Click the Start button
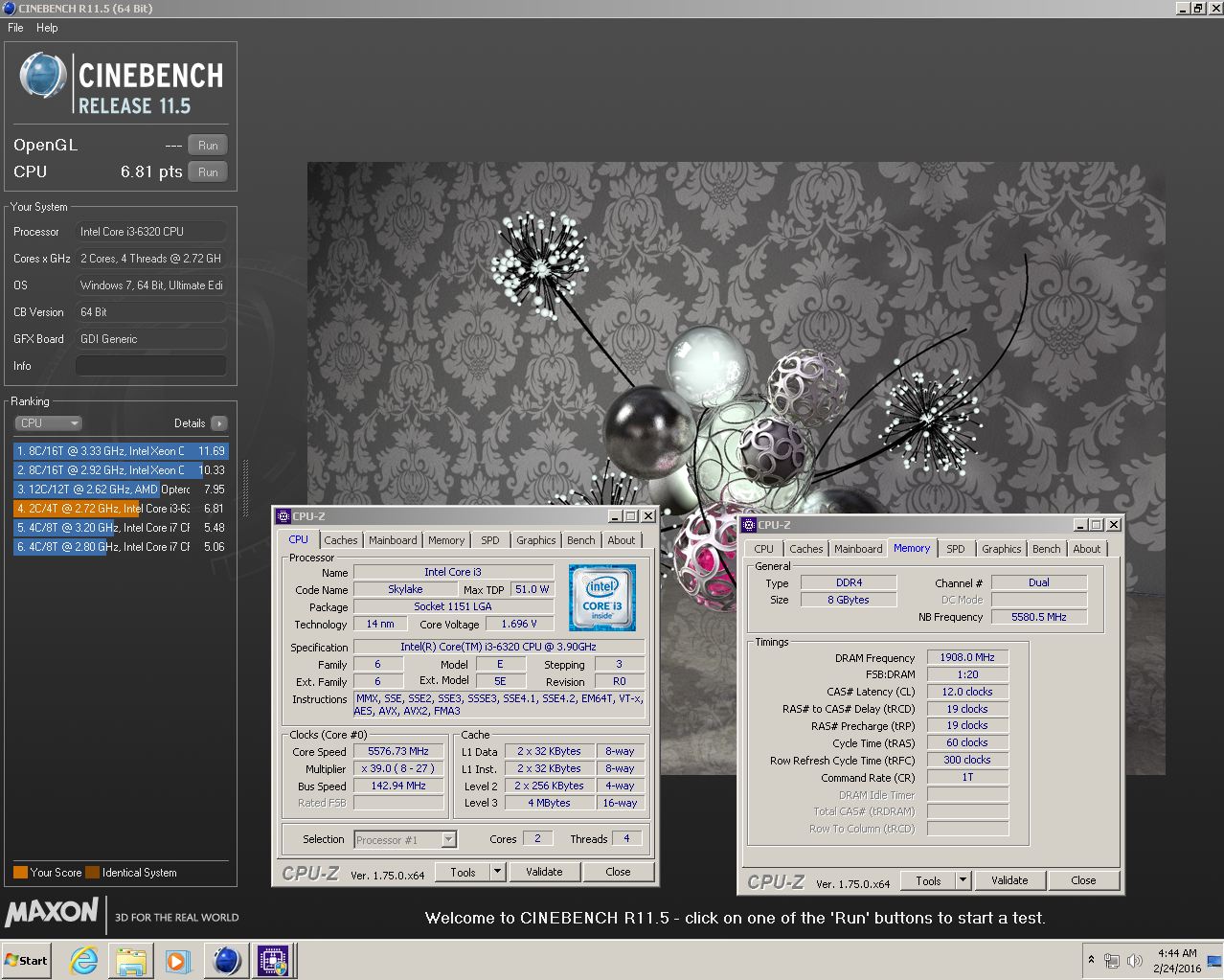The height and width of the screenshot is (980, 1224). pyautogui.click(x=26, y=961)
